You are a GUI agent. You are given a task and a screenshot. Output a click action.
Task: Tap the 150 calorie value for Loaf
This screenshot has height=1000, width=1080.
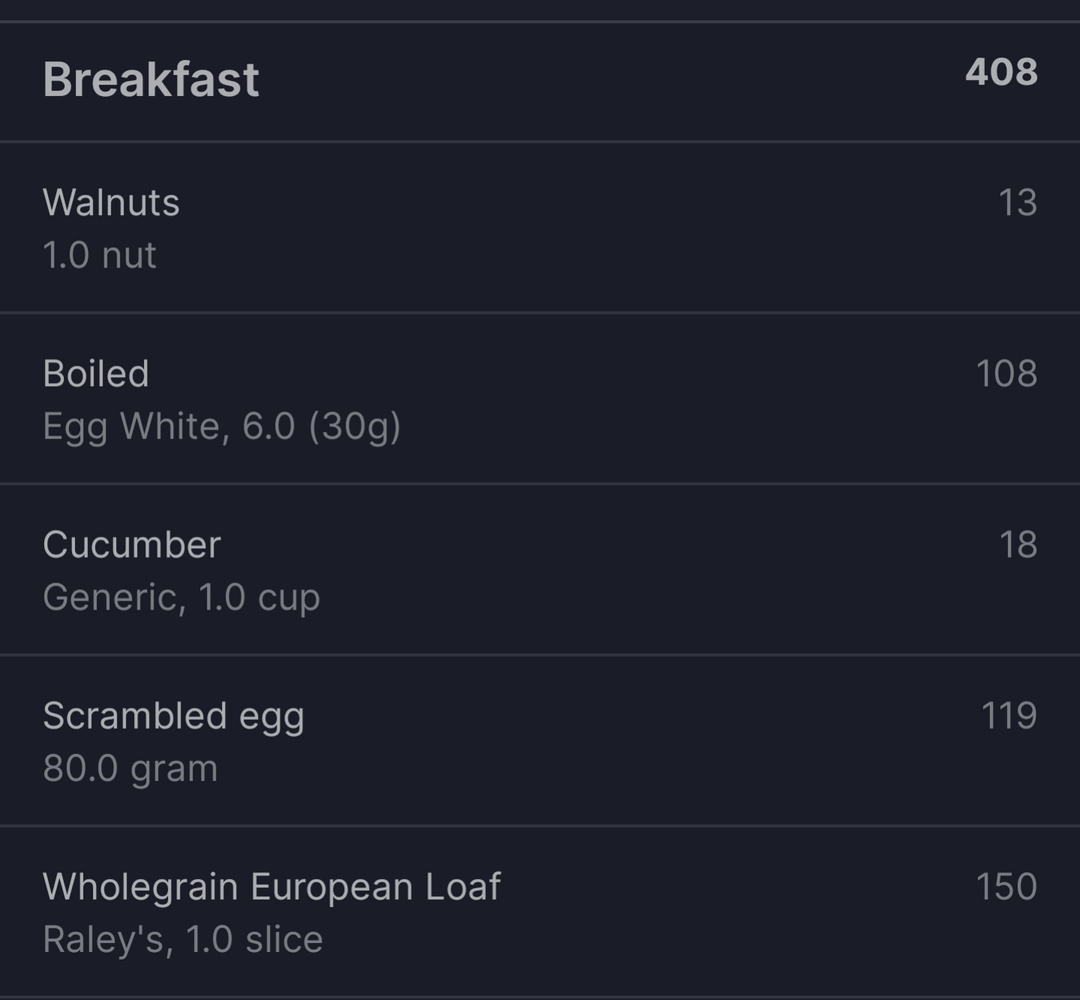(1006, 886)
